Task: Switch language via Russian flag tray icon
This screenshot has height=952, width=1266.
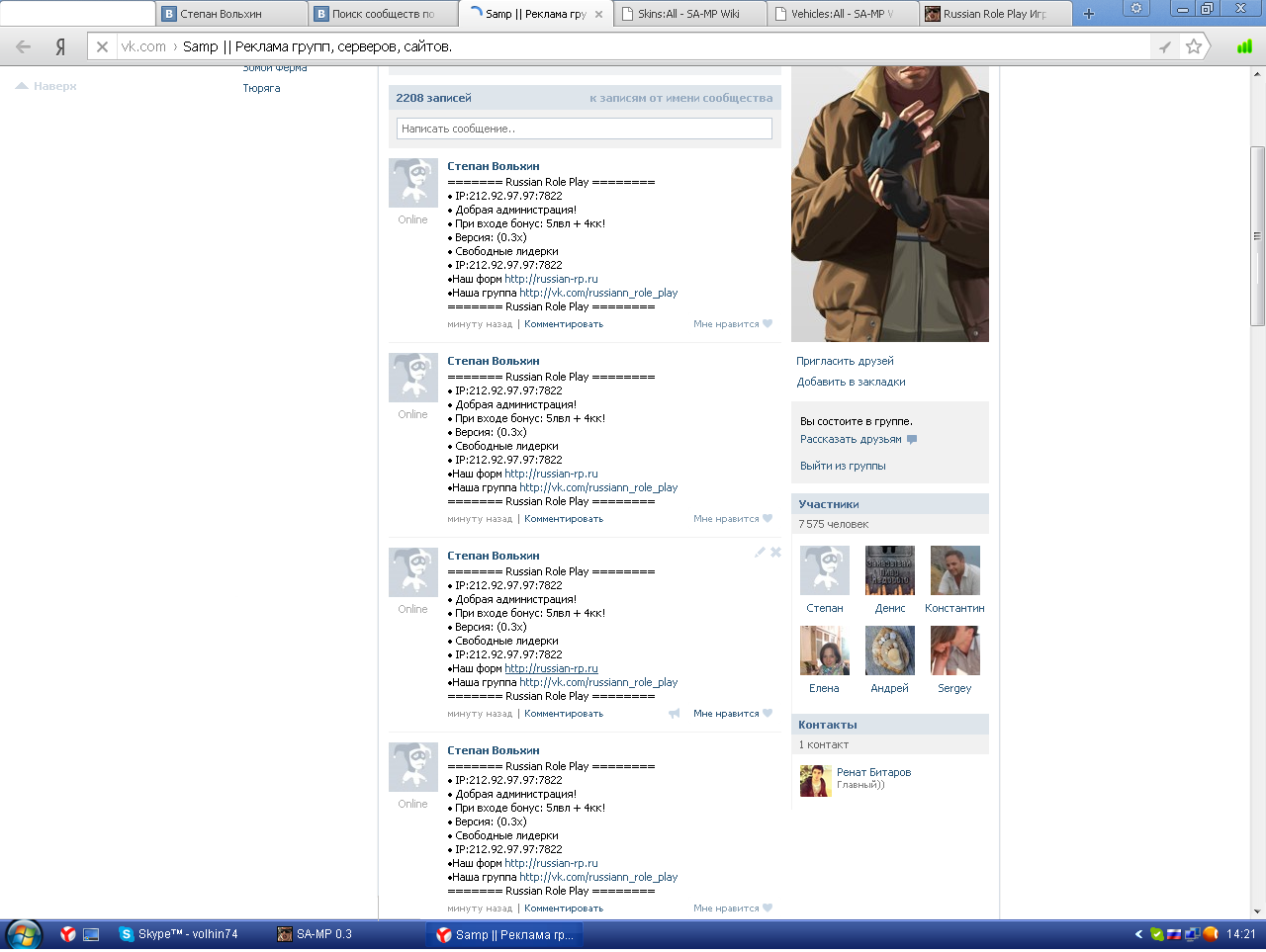Action: (1174, 934)
